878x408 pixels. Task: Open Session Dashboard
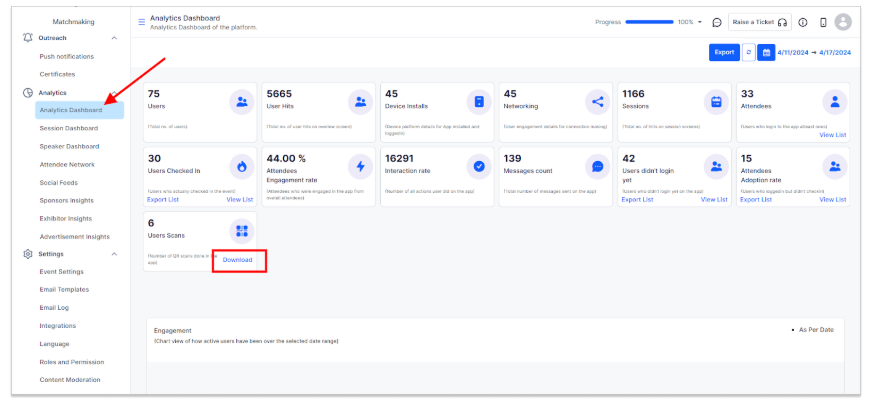pos(68,129)
